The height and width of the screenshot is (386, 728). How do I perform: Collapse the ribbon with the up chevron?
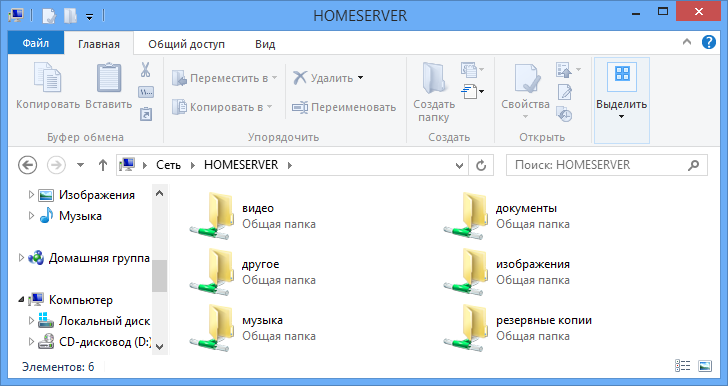click(687, 42)
